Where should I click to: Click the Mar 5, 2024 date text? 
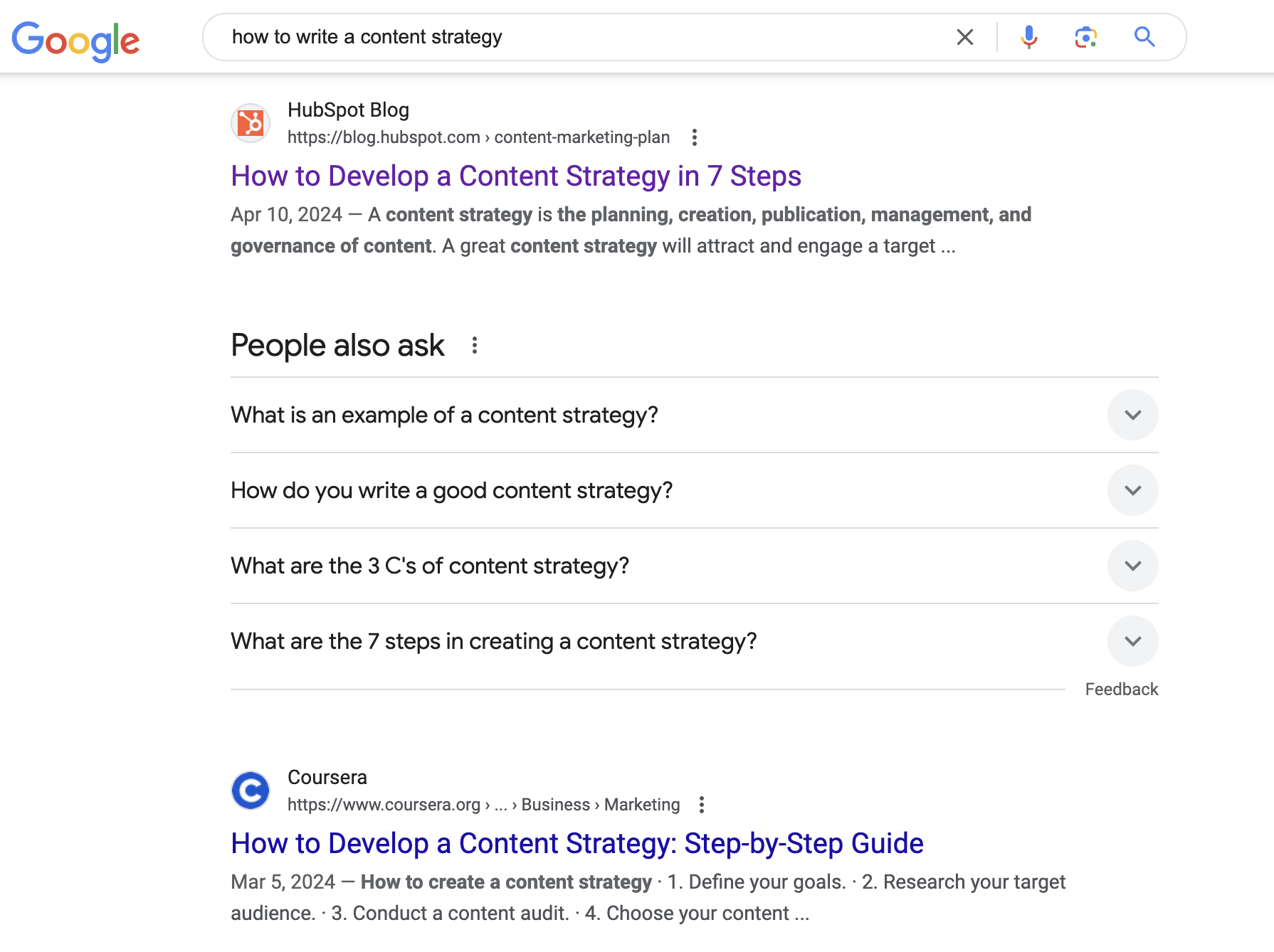(283, 882)
